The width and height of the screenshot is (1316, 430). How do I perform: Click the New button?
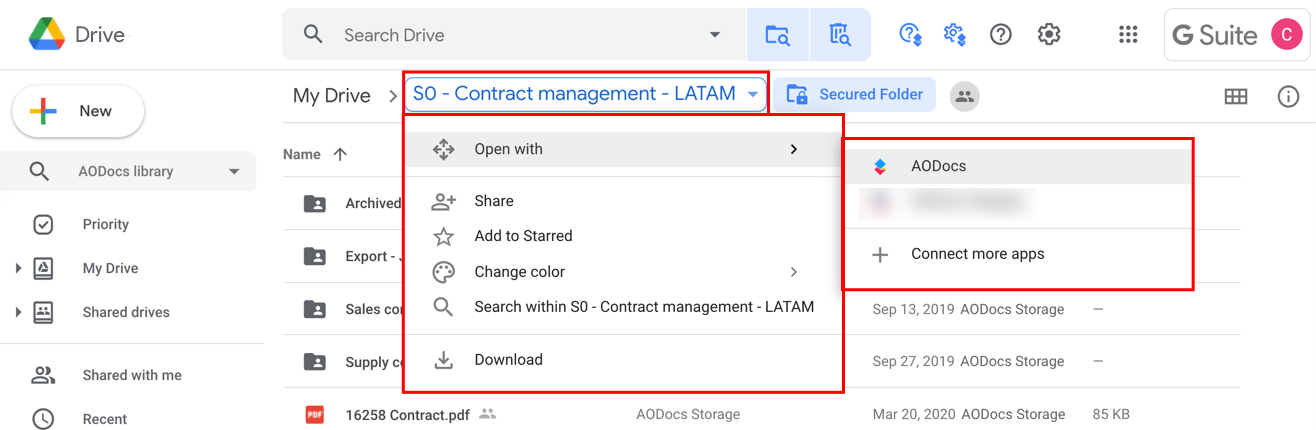pos(78,111)
